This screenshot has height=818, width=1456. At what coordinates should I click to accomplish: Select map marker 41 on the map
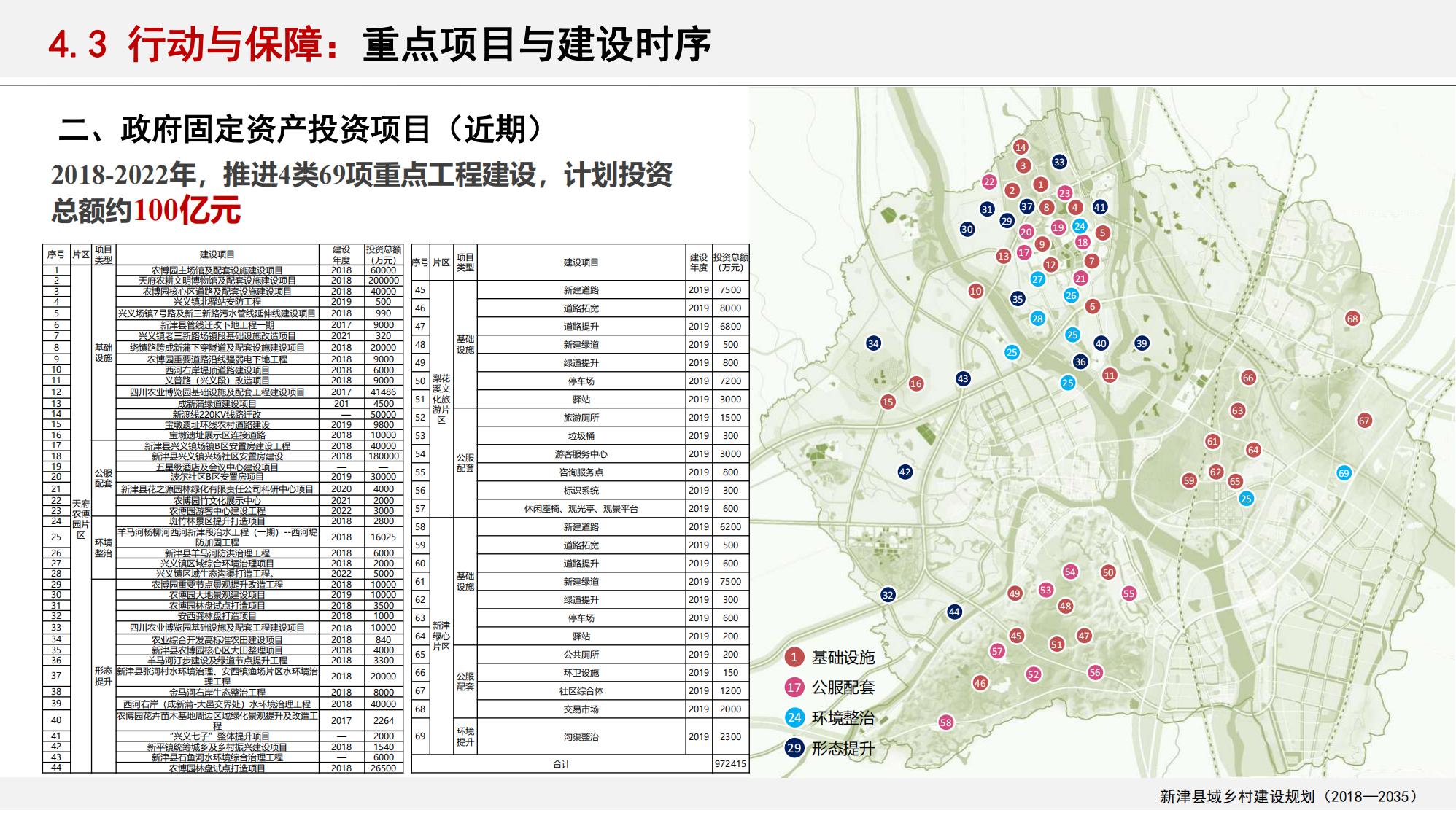[x=1100, y=207]
